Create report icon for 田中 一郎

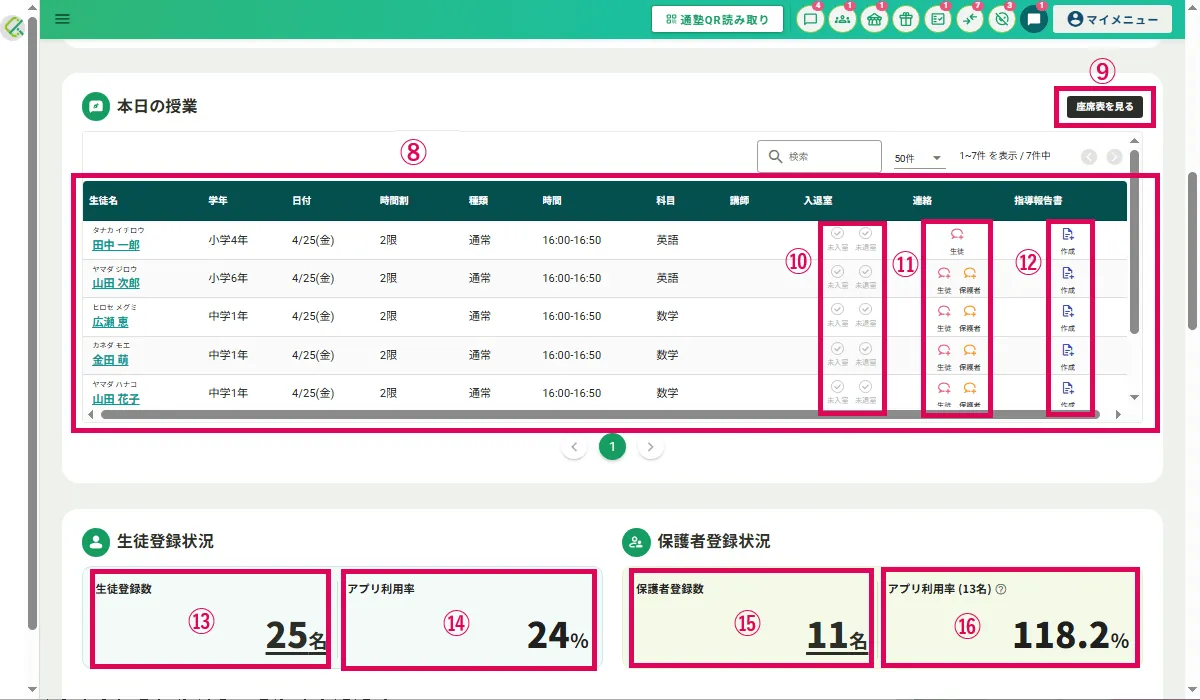[1068, 234]
